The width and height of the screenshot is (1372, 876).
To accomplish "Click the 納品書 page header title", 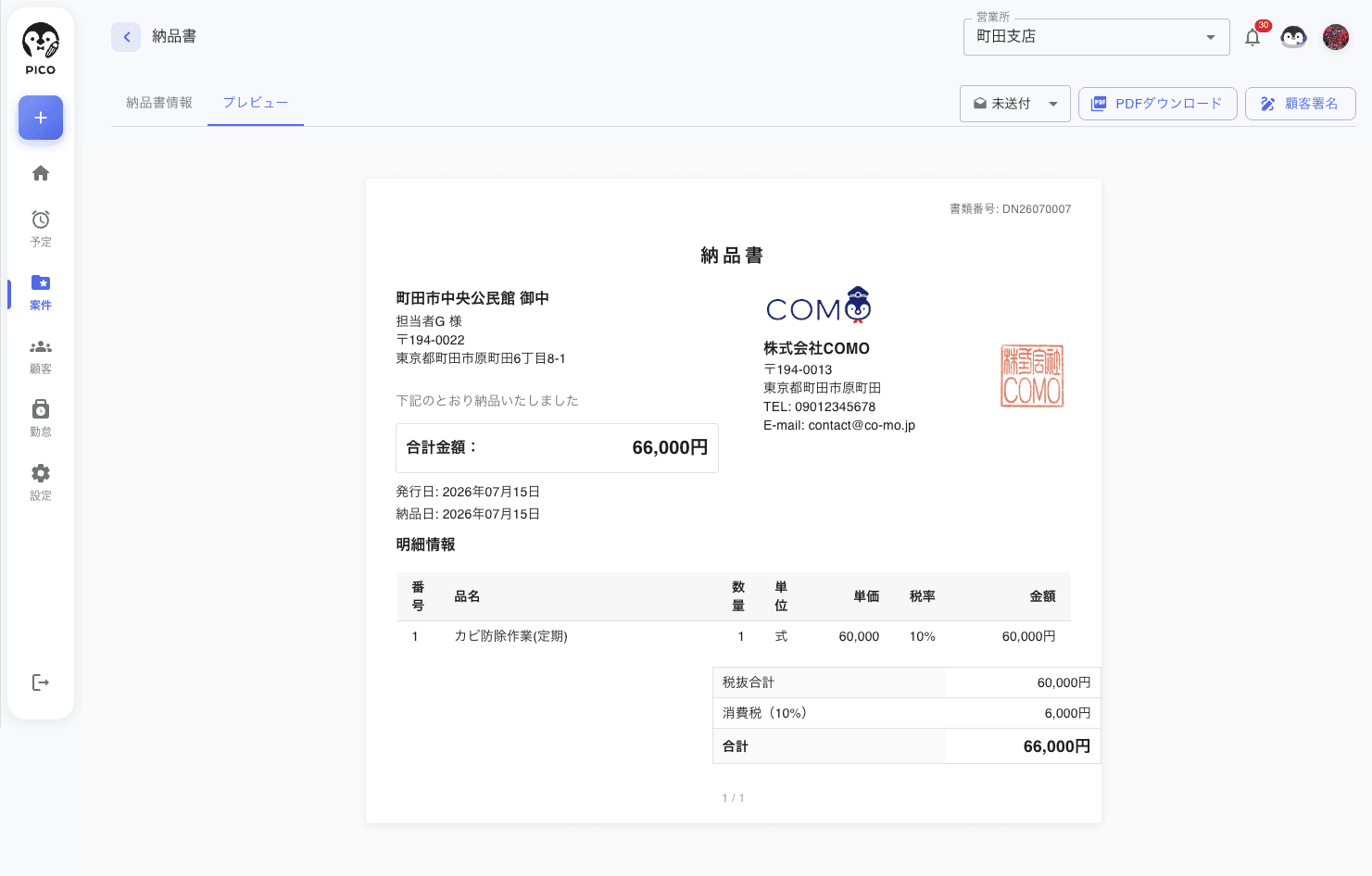I will click(x=174, y=36).
